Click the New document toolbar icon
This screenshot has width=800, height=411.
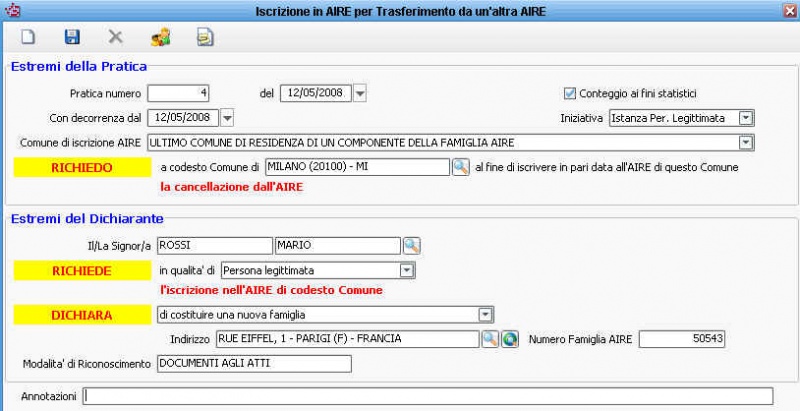(x=28, y=37)
